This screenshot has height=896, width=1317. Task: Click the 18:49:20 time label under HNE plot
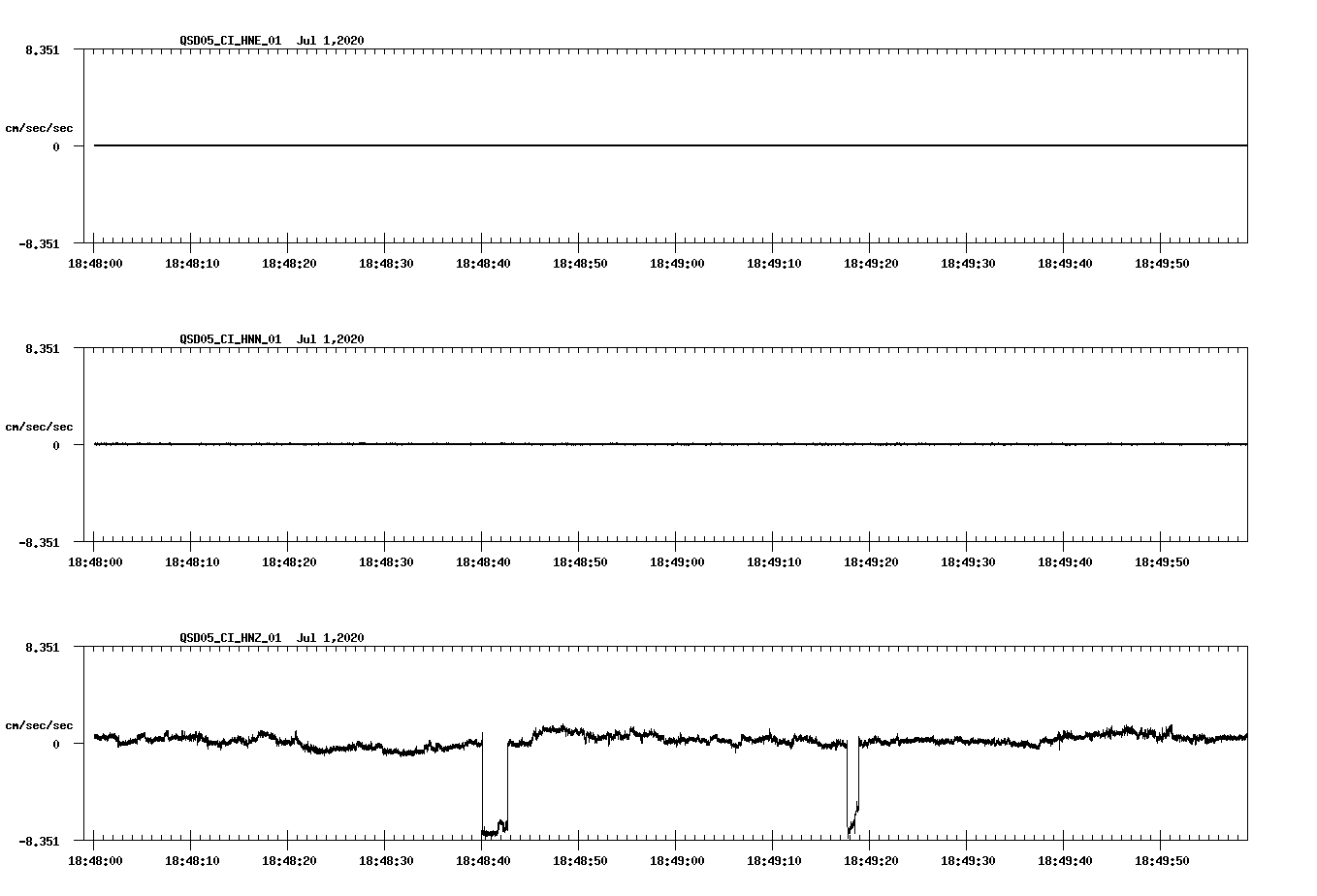click(x=871, y=264)
